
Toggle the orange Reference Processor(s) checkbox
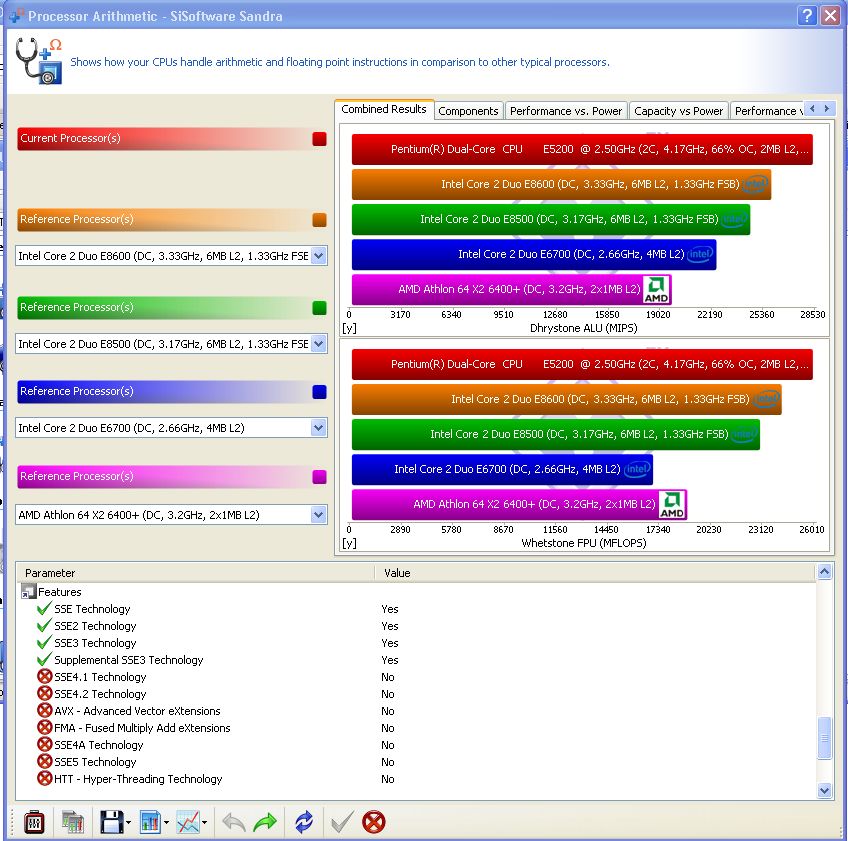[x=319, y=220]
